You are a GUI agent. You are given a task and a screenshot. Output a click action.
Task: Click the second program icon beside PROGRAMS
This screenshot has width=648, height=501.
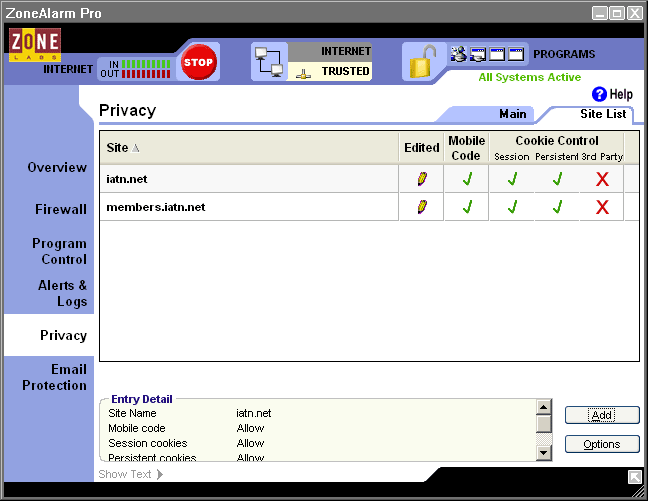click(x=478, y=54)
